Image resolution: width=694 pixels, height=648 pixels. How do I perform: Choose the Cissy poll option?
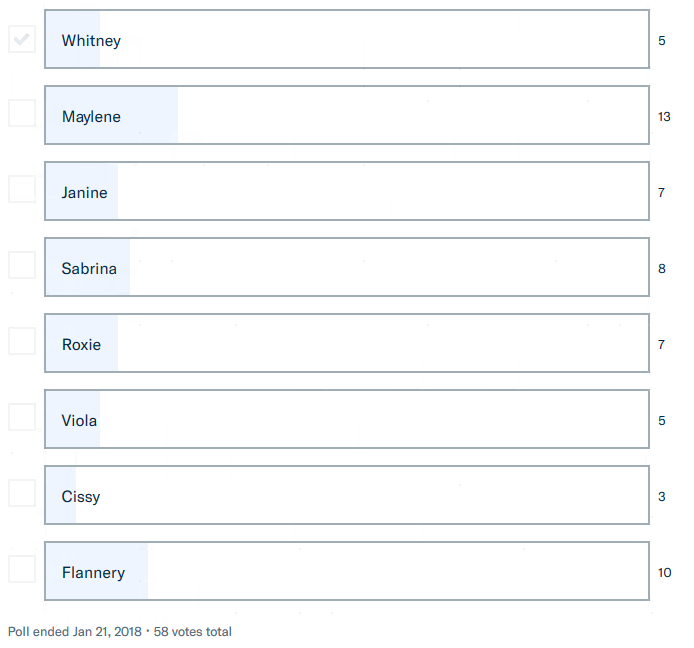tap(346, 496)
